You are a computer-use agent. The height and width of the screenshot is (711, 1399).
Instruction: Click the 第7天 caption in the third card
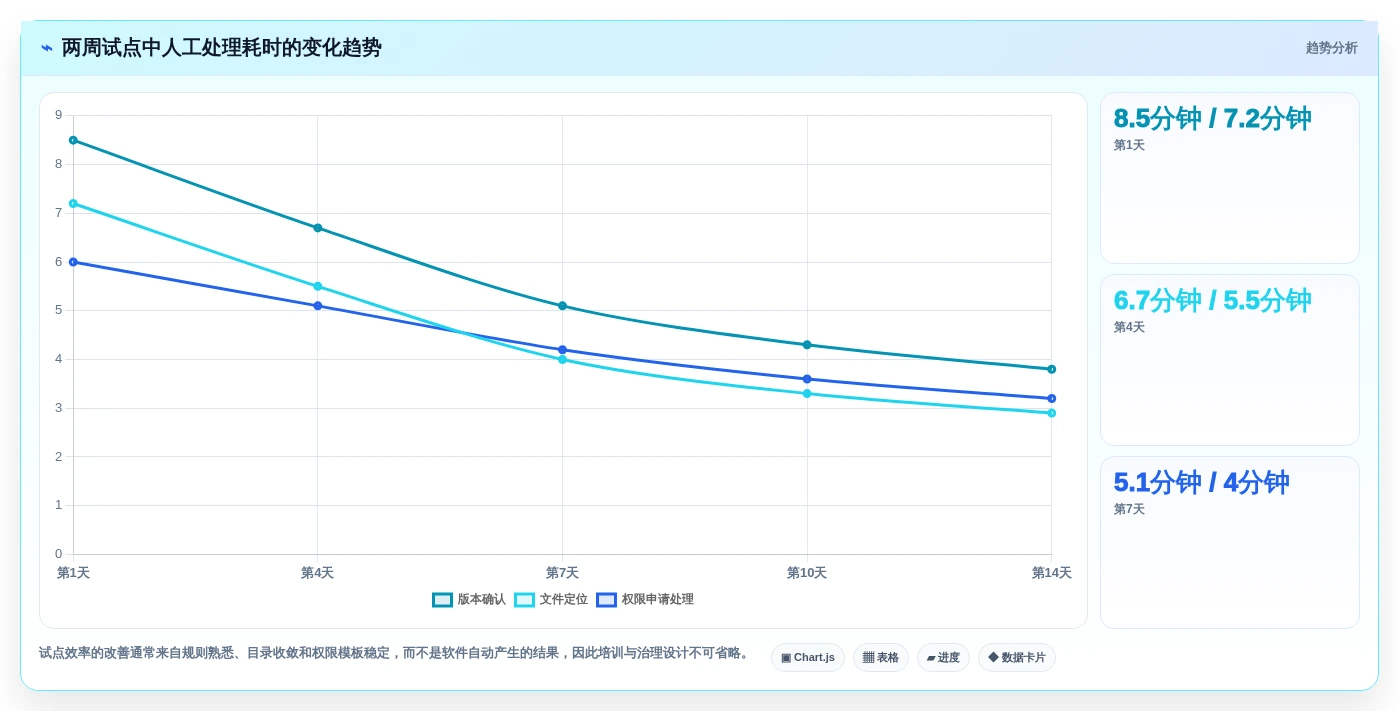pyautogui.click(x=1129, y=509)
